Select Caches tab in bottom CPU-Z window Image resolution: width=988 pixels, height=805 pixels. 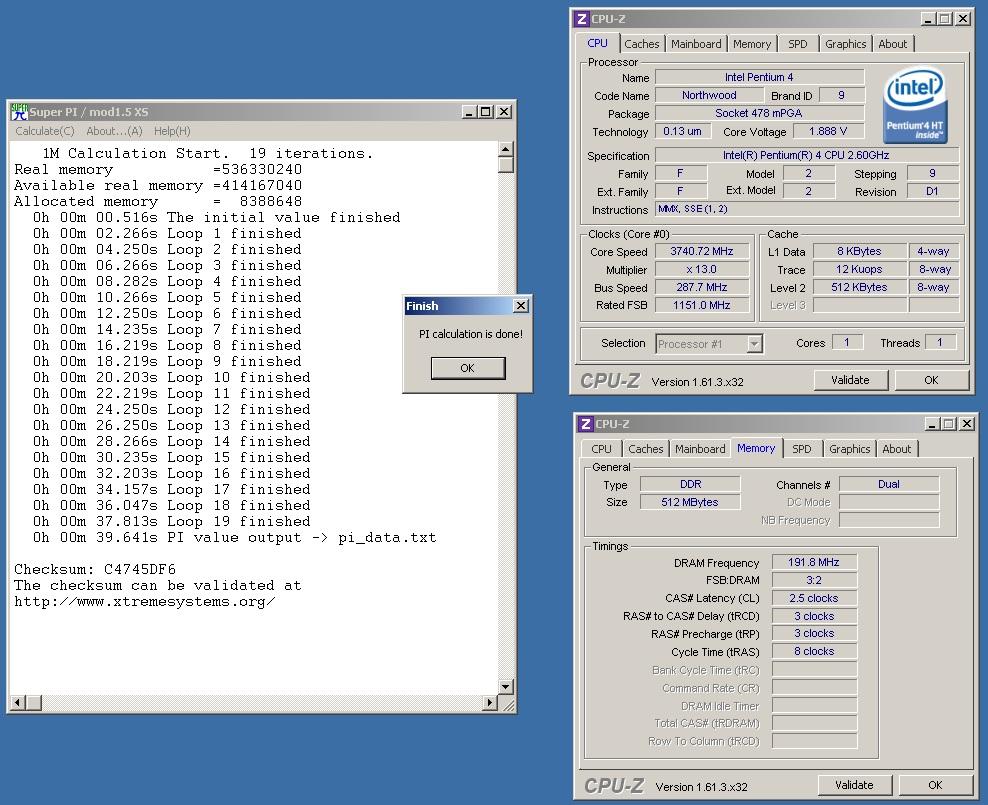pos(646,449)
